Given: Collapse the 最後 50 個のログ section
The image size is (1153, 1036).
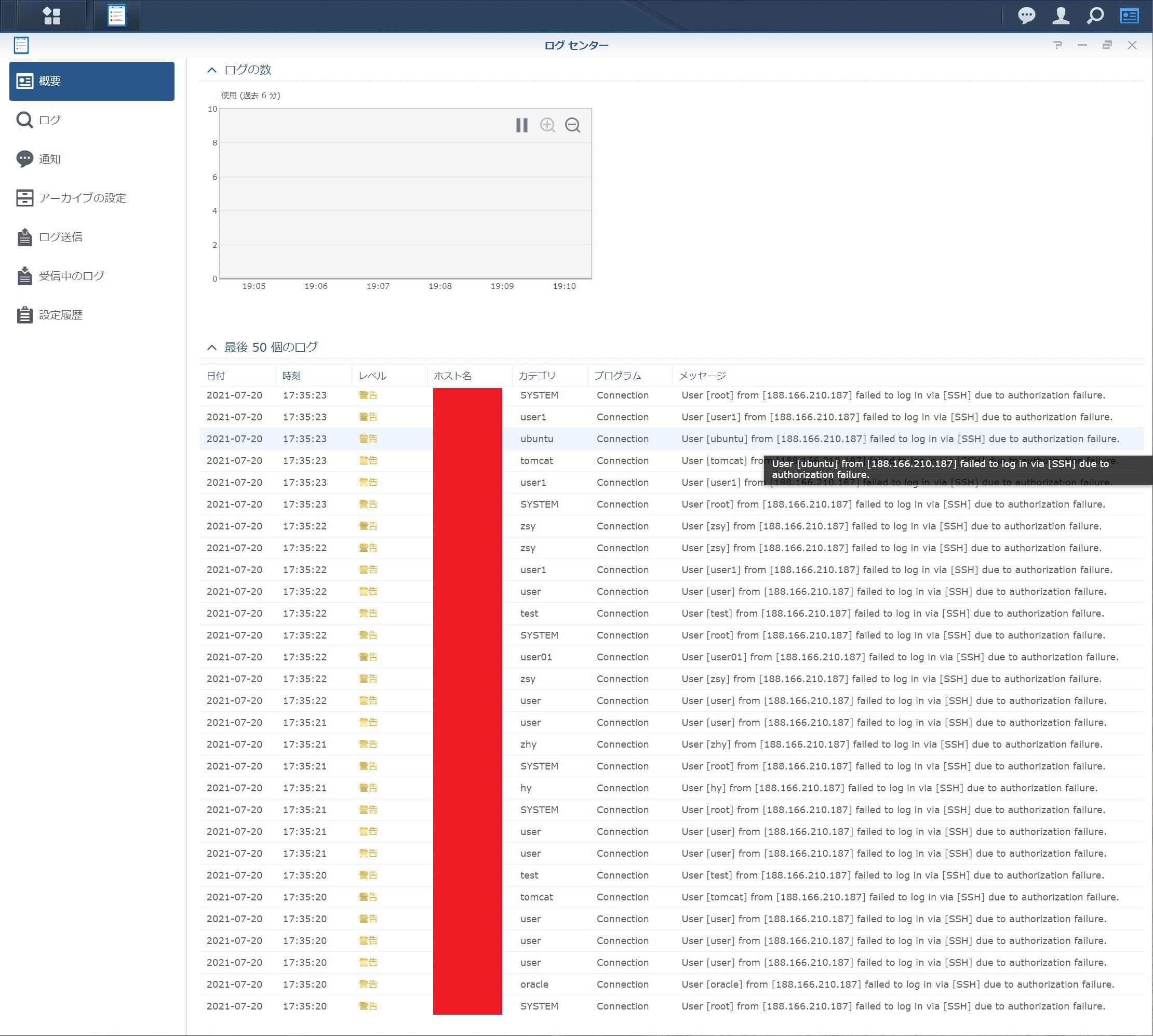Looking at the screenshot, I should pyautogui.click(x=212, y=347).
